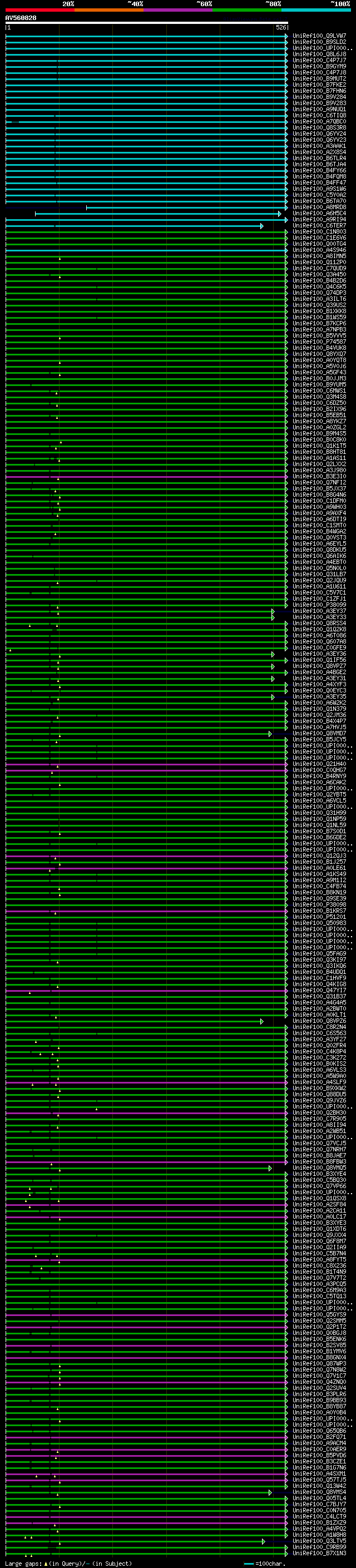
Task: Click UniRef100_A3EY36 label
Action: (x=319, y=654)
